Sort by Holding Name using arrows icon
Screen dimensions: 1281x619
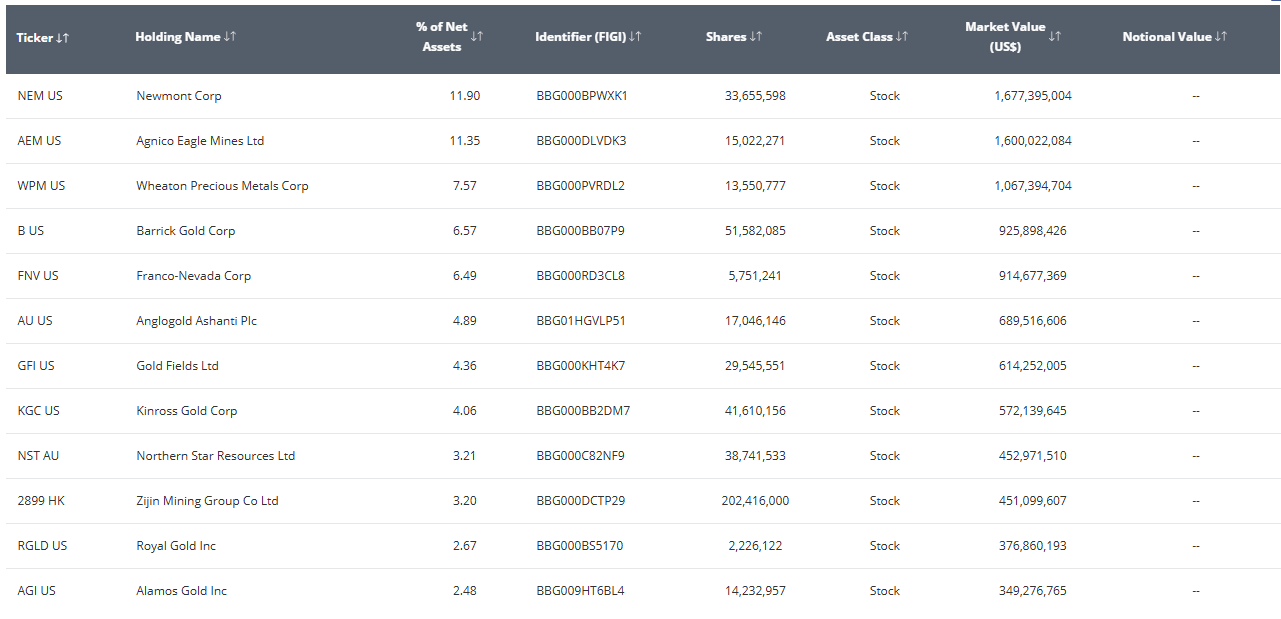(230, 37)
